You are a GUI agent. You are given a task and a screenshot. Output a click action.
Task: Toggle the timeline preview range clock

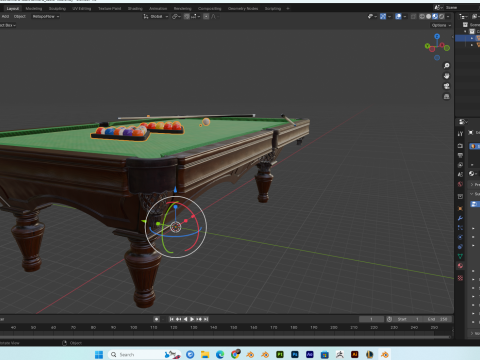tap(389, 319)
